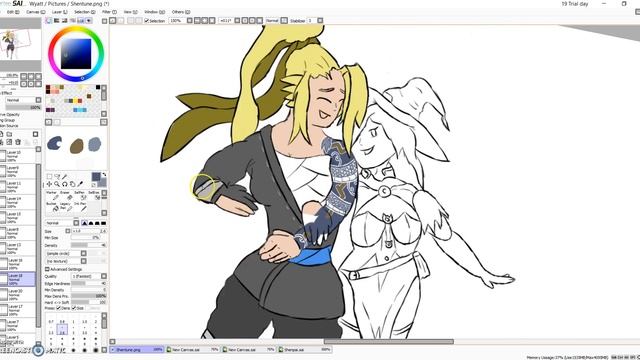The width and height of the screenshot is (640, 360).
Task: Toggle pressure Size checkbox
Action: pos(74,308)
